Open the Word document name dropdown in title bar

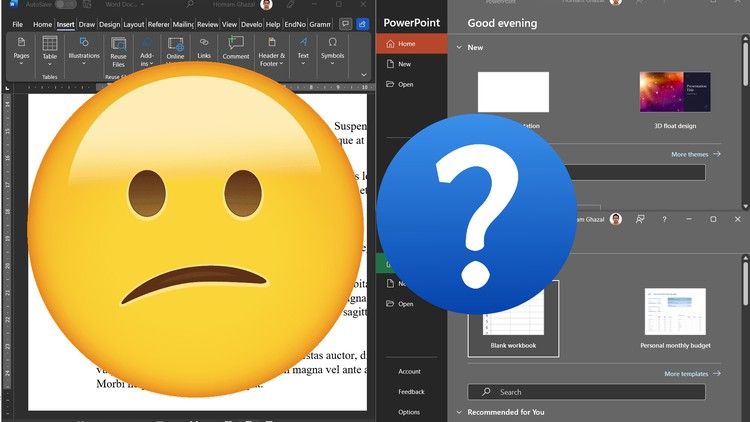[x=142, y=4]
